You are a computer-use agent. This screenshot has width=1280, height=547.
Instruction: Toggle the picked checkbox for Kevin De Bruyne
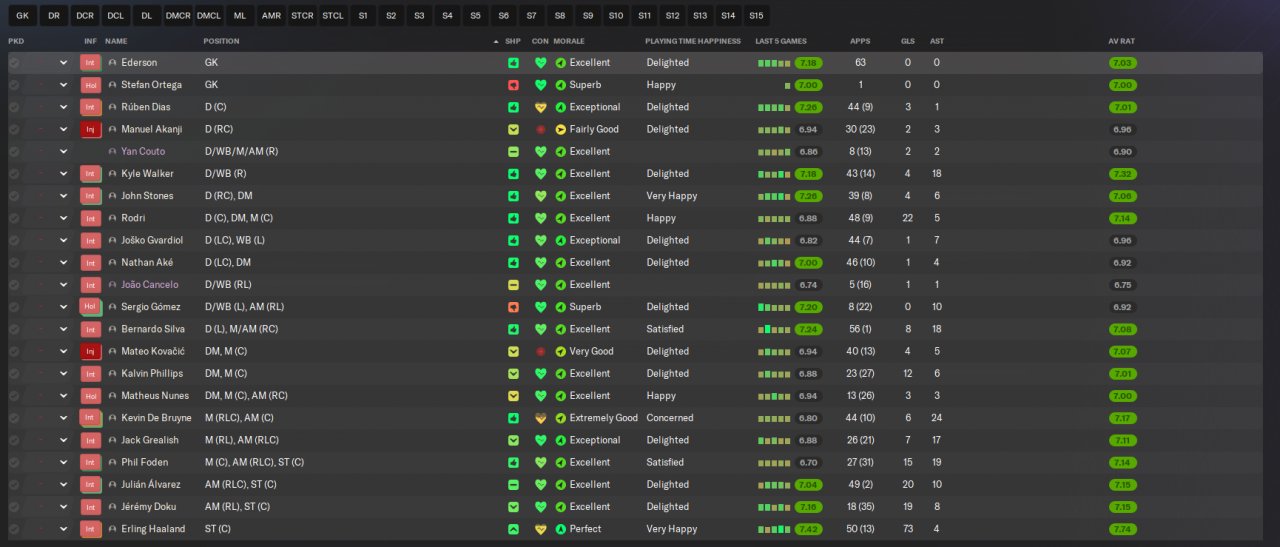(x=14, y=418)
